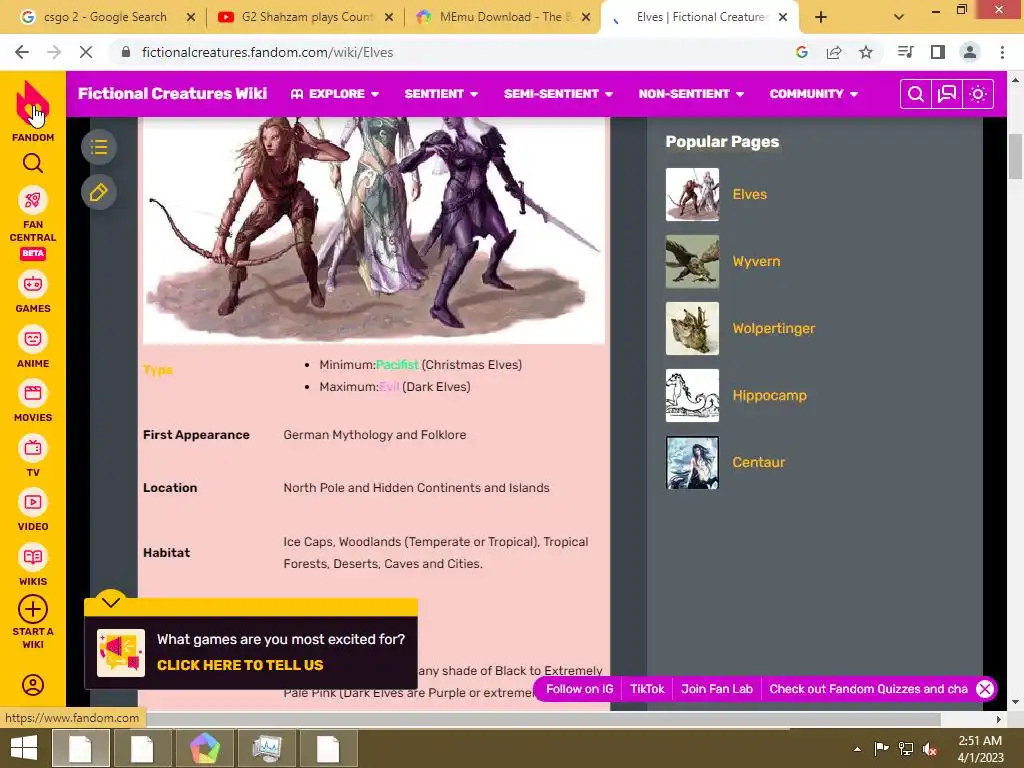1024x768 pixels.
Task: Open the Pacifist type link
Action: [x=397, y=364]
